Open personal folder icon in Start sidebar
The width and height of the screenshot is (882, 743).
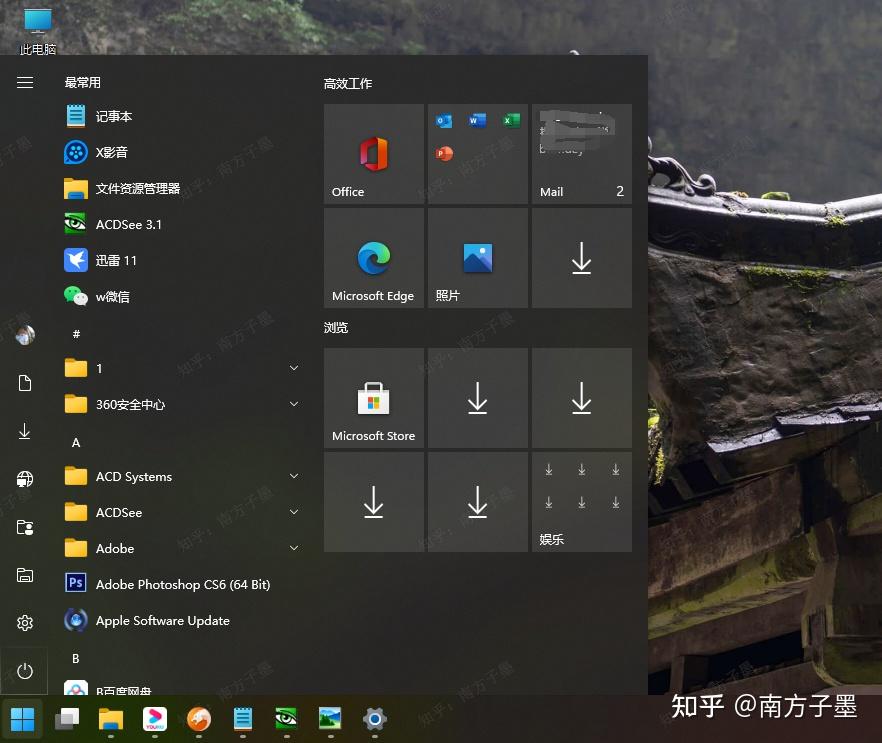(x=25, y=527)
